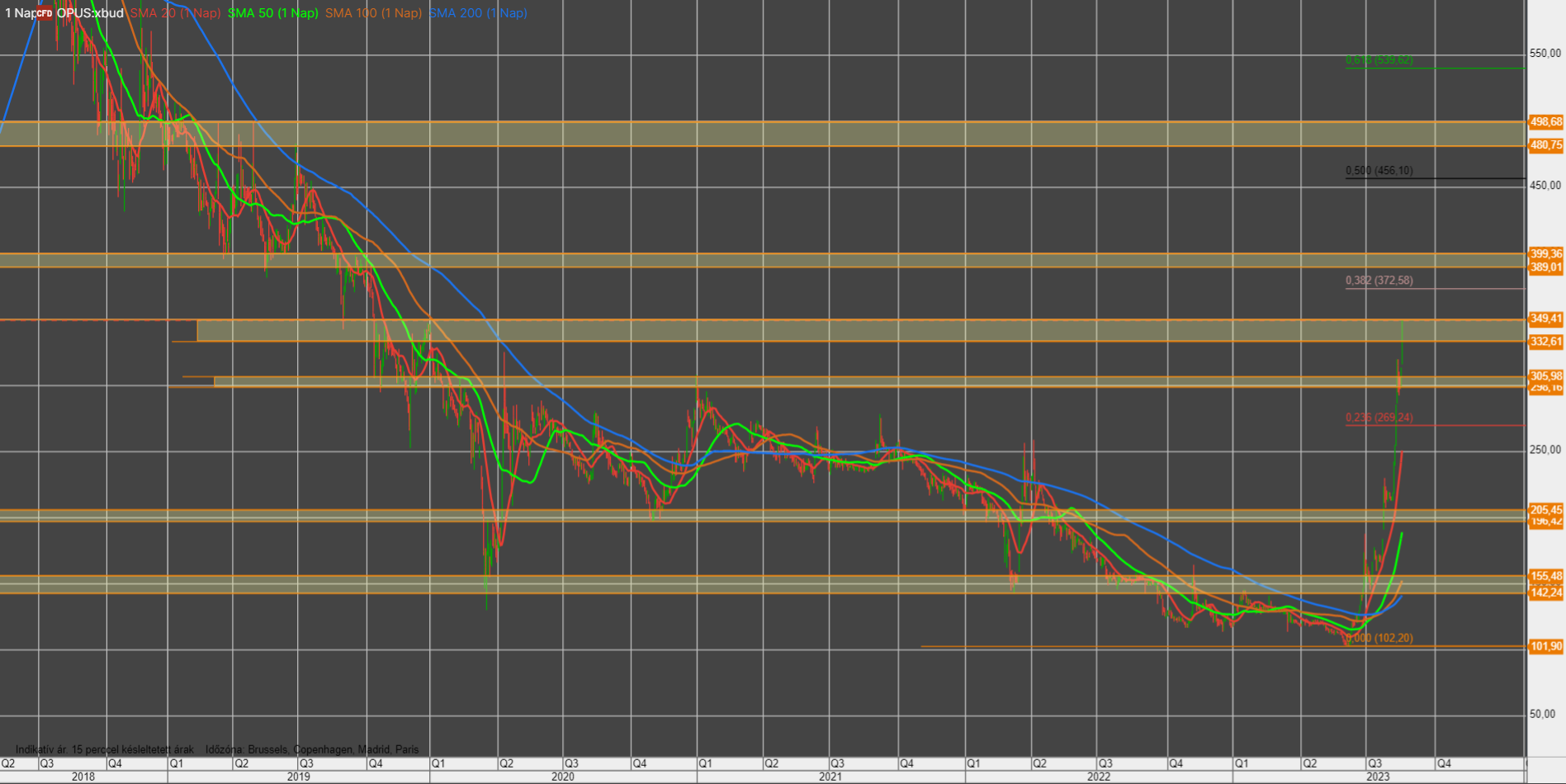Click the 498,68 orange price tag

coord(1545,122)
